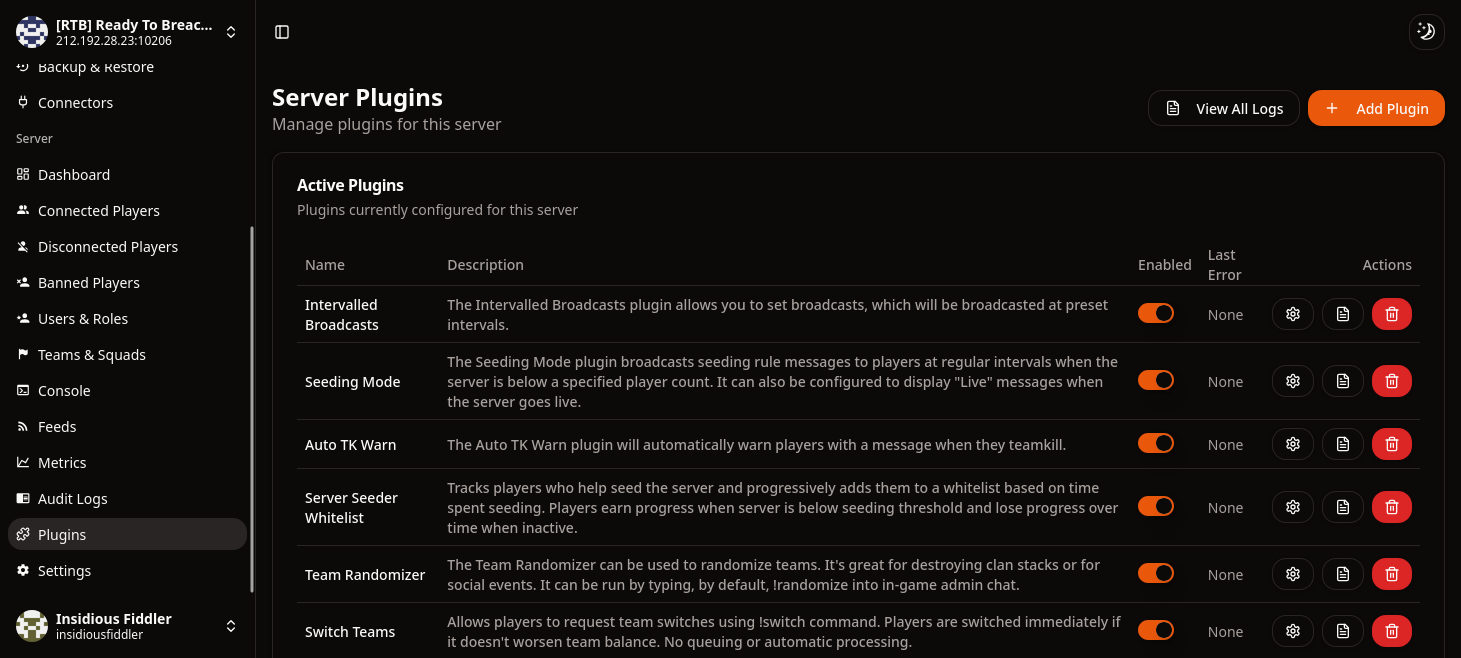This screenshot has height=658, width=1461.
Task: Click the logs icon for Server Seeder Whitelist
Action: pos(1342,506)
